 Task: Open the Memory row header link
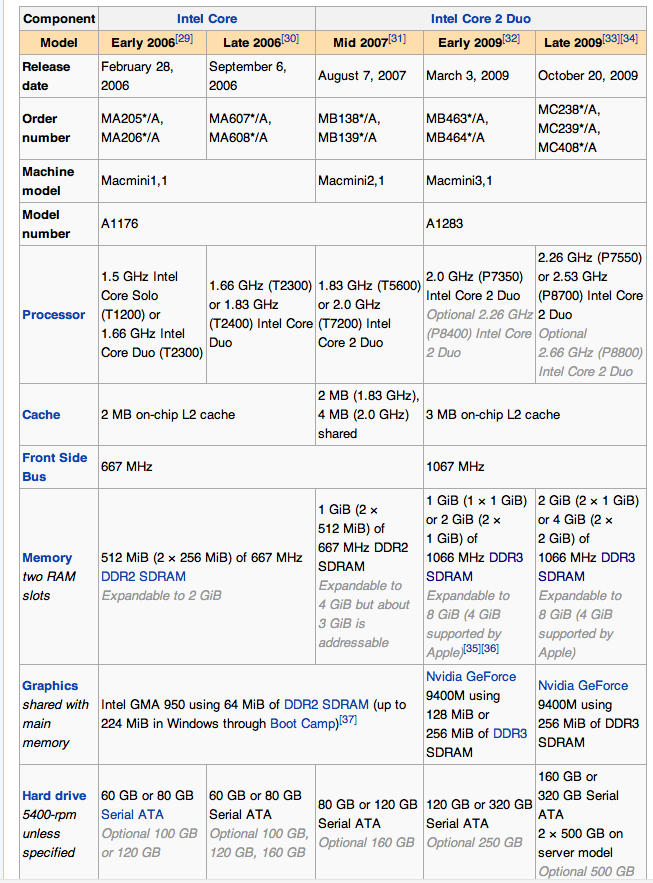[47, 558]
